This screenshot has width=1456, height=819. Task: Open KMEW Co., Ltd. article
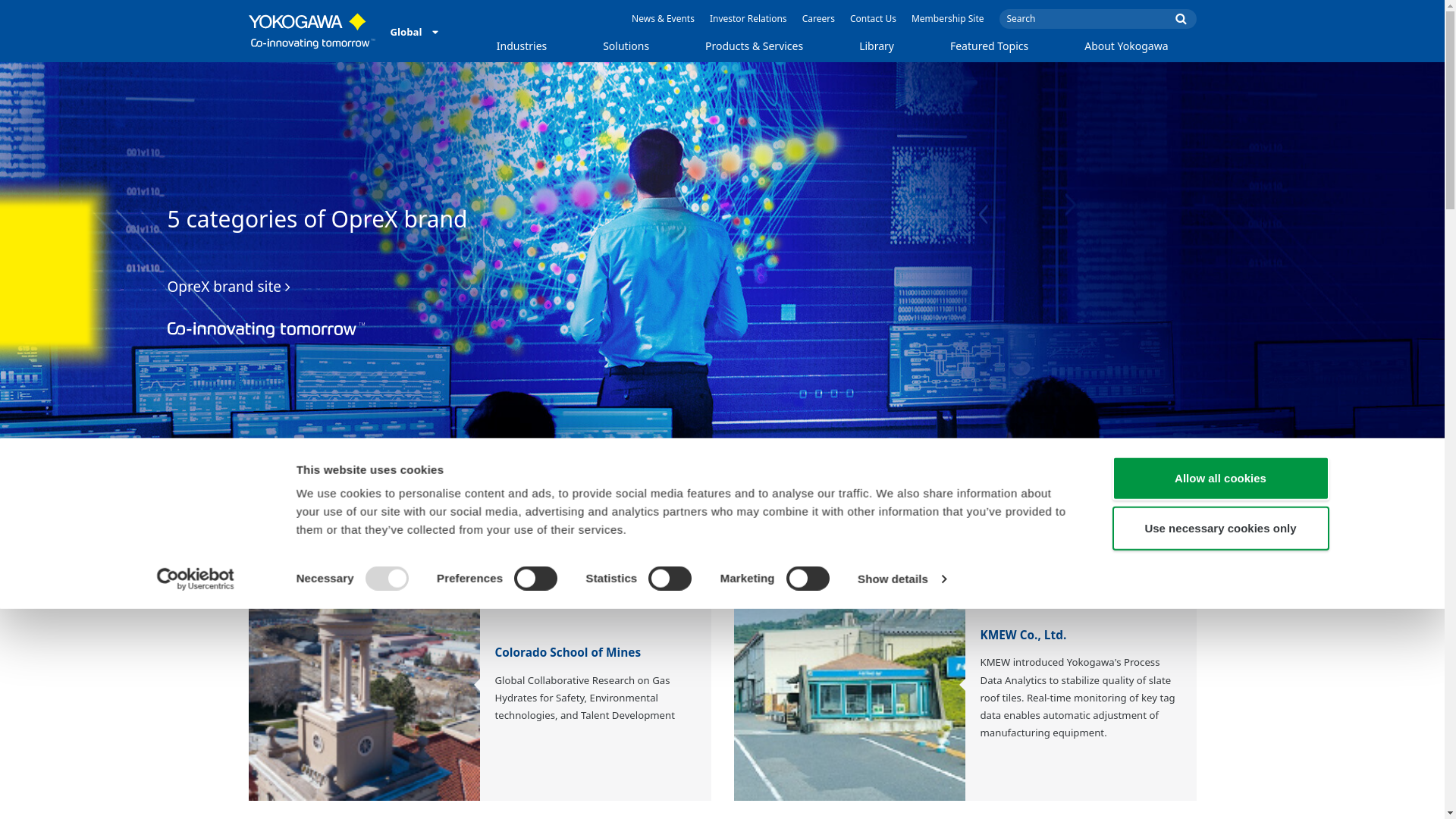1023,635
